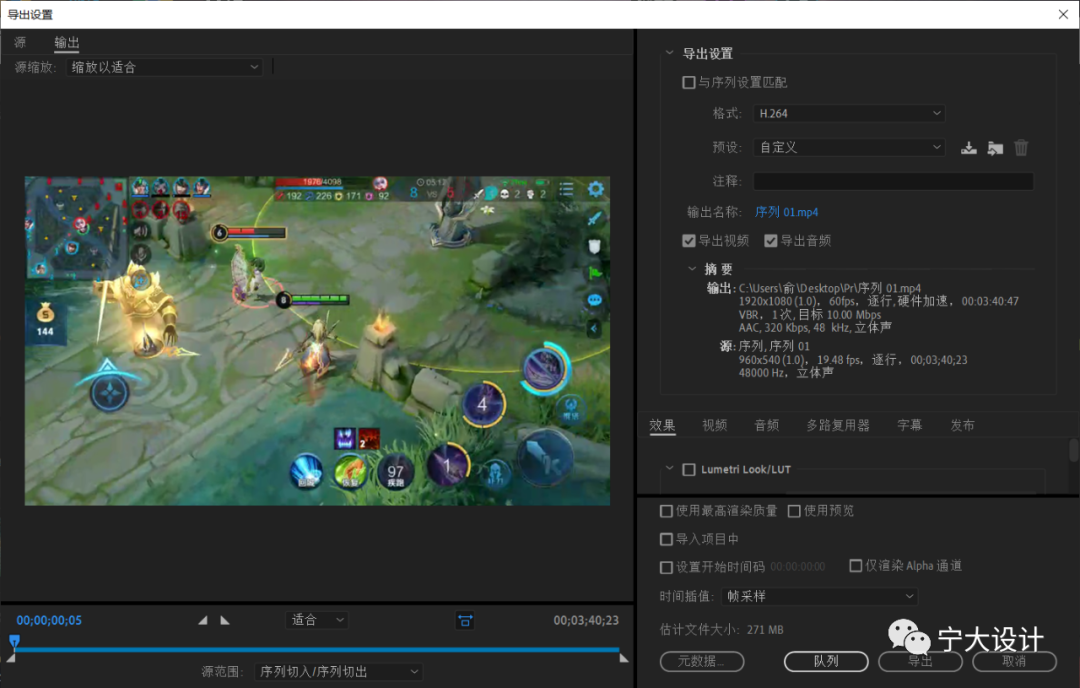Click the microphone icon in the game preview
The width and height of the screenshot is (1080, 688).
(141, 254)
